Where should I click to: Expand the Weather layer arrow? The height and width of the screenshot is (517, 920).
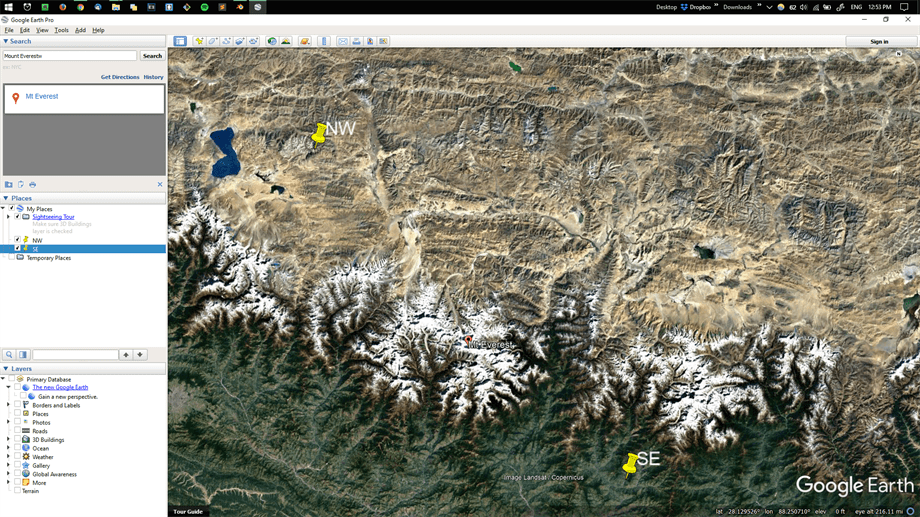[8, 457]
